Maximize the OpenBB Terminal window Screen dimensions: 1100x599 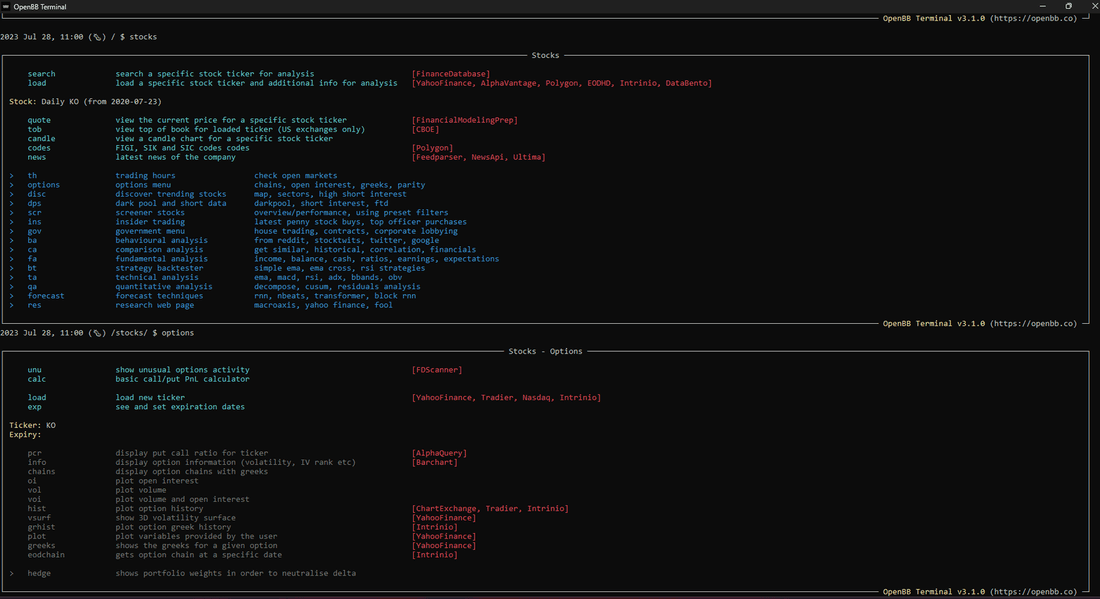click(1068, 6)
